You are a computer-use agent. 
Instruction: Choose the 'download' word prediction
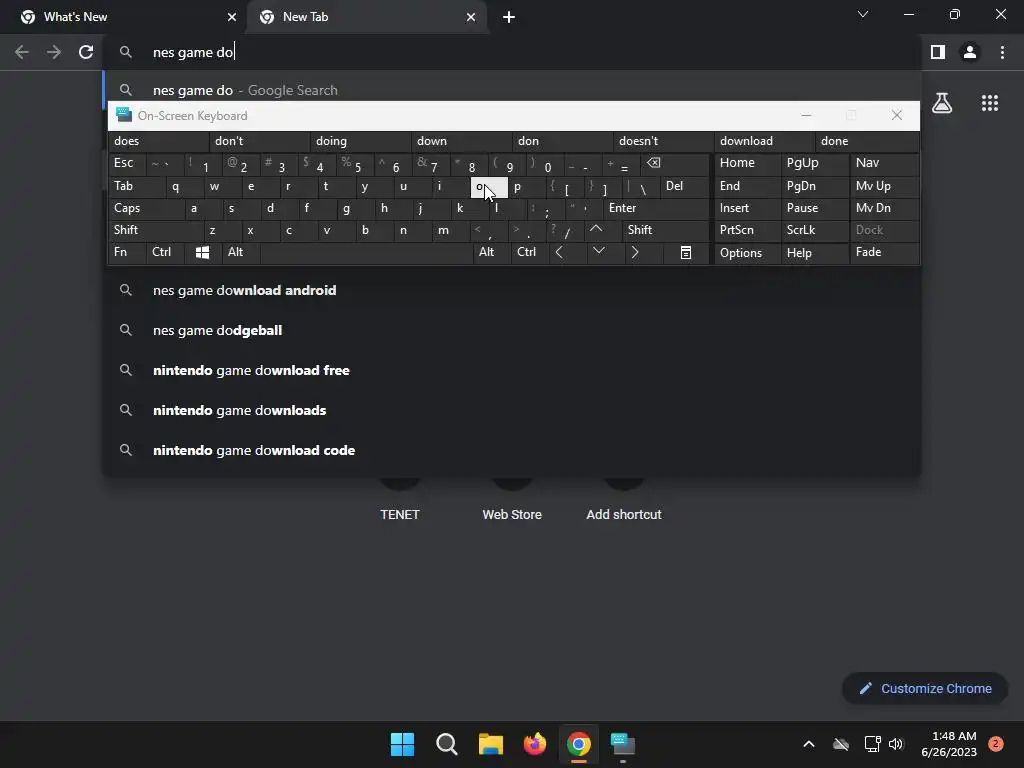click(x=764, y=141)
